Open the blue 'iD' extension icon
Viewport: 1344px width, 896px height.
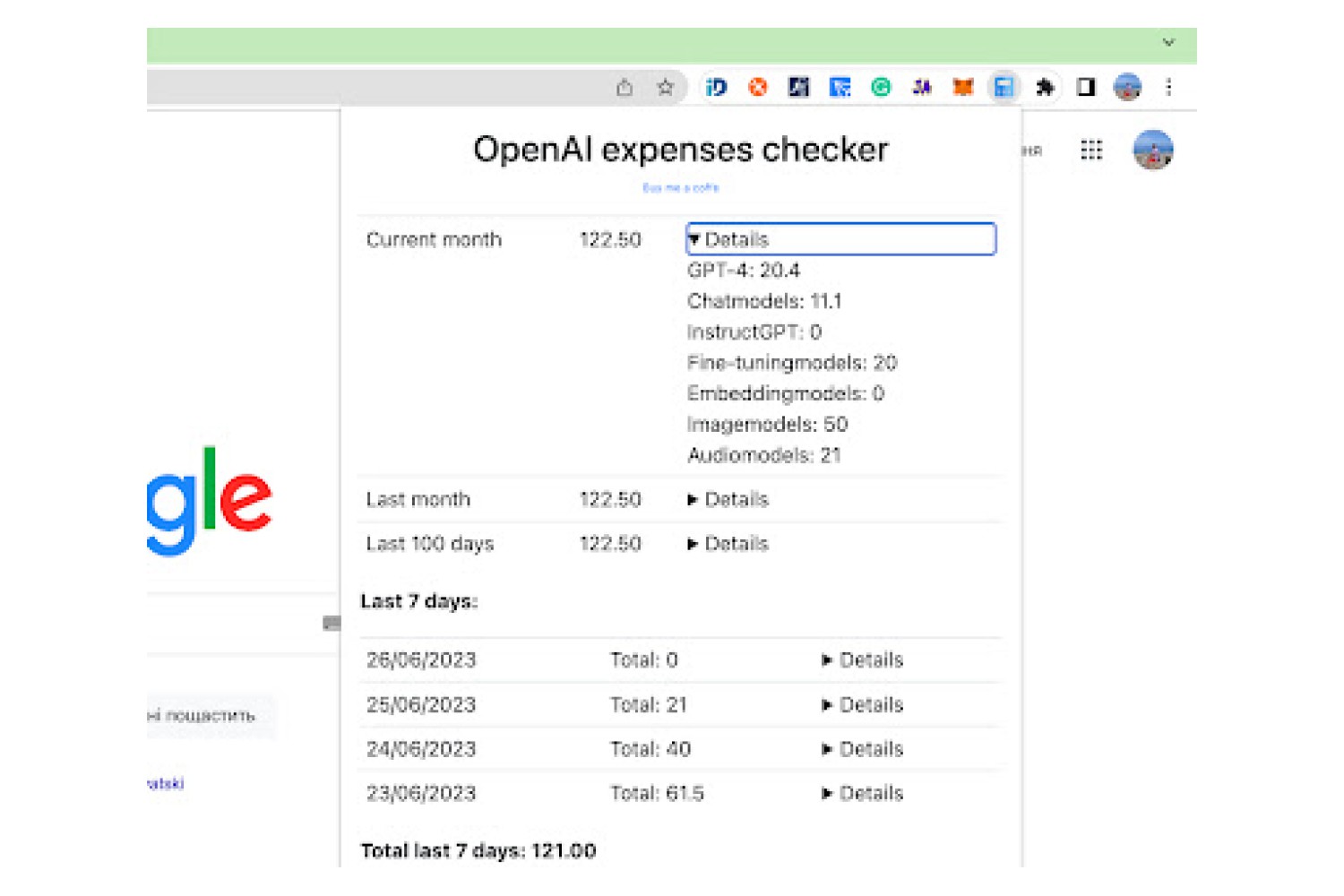716,87
